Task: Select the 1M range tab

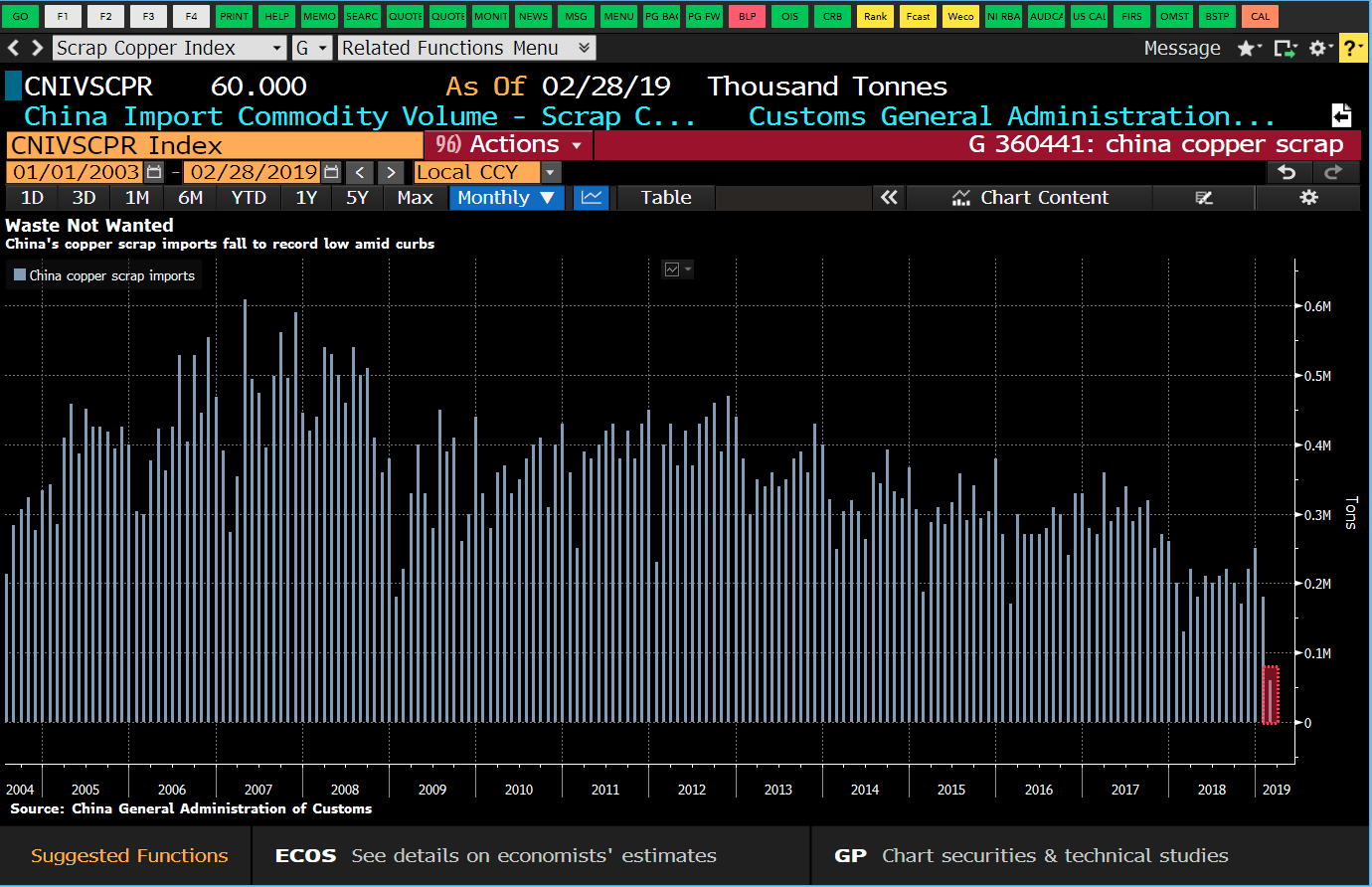Action: coord(137,198)
